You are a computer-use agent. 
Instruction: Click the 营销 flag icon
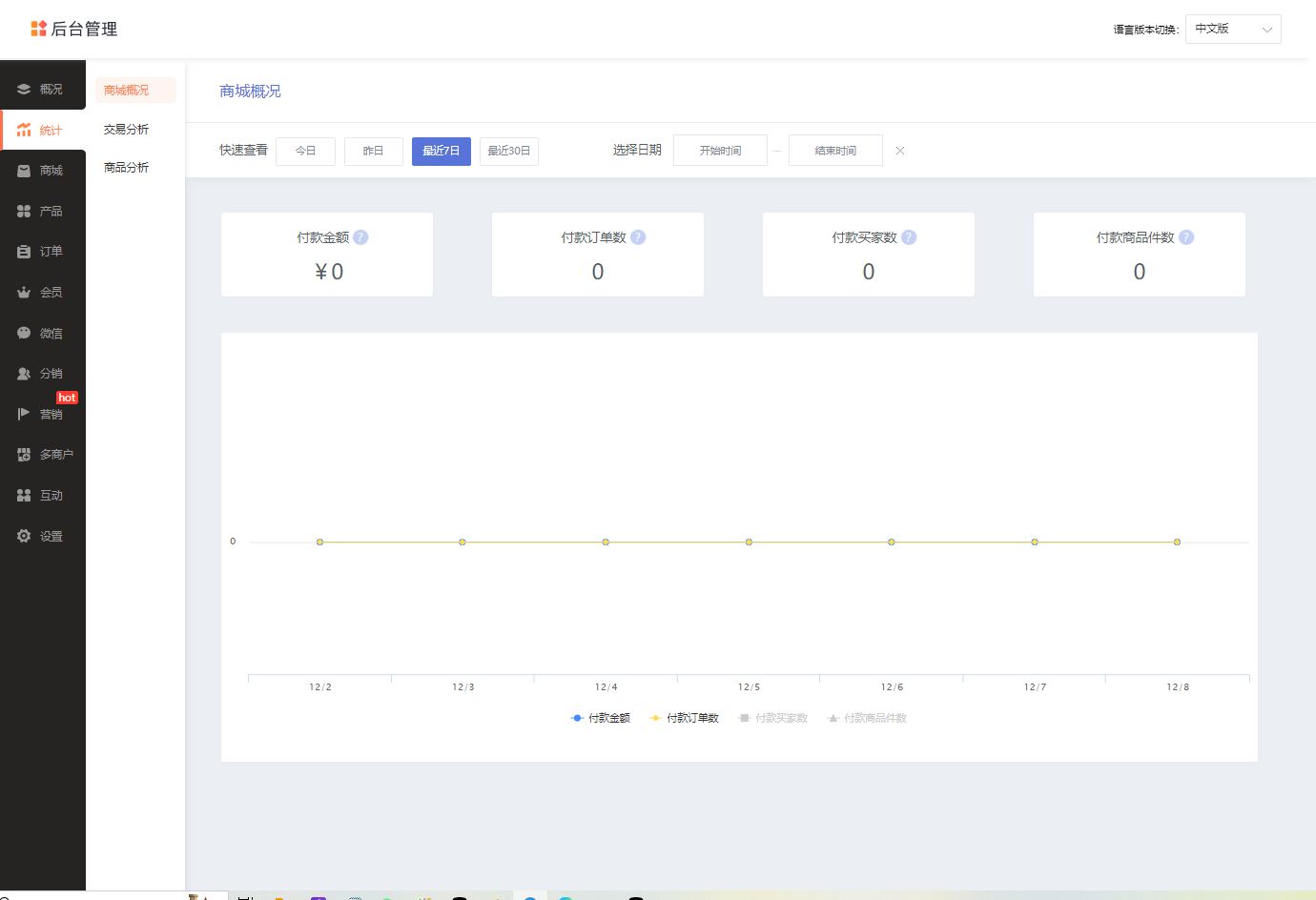[24, 414]
